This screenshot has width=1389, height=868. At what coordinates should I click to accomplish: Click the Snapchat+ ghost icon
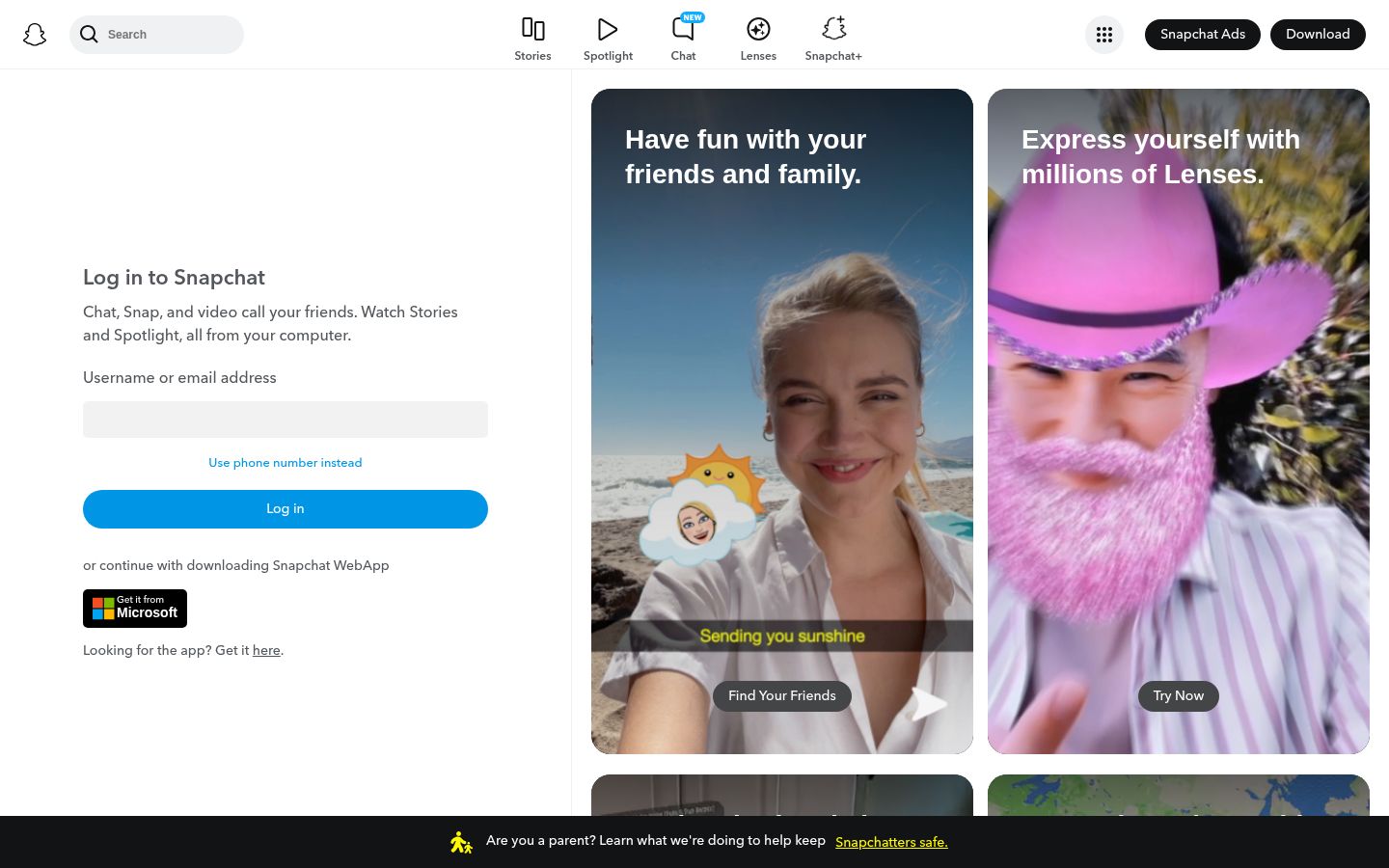click(x=832, y=29)
